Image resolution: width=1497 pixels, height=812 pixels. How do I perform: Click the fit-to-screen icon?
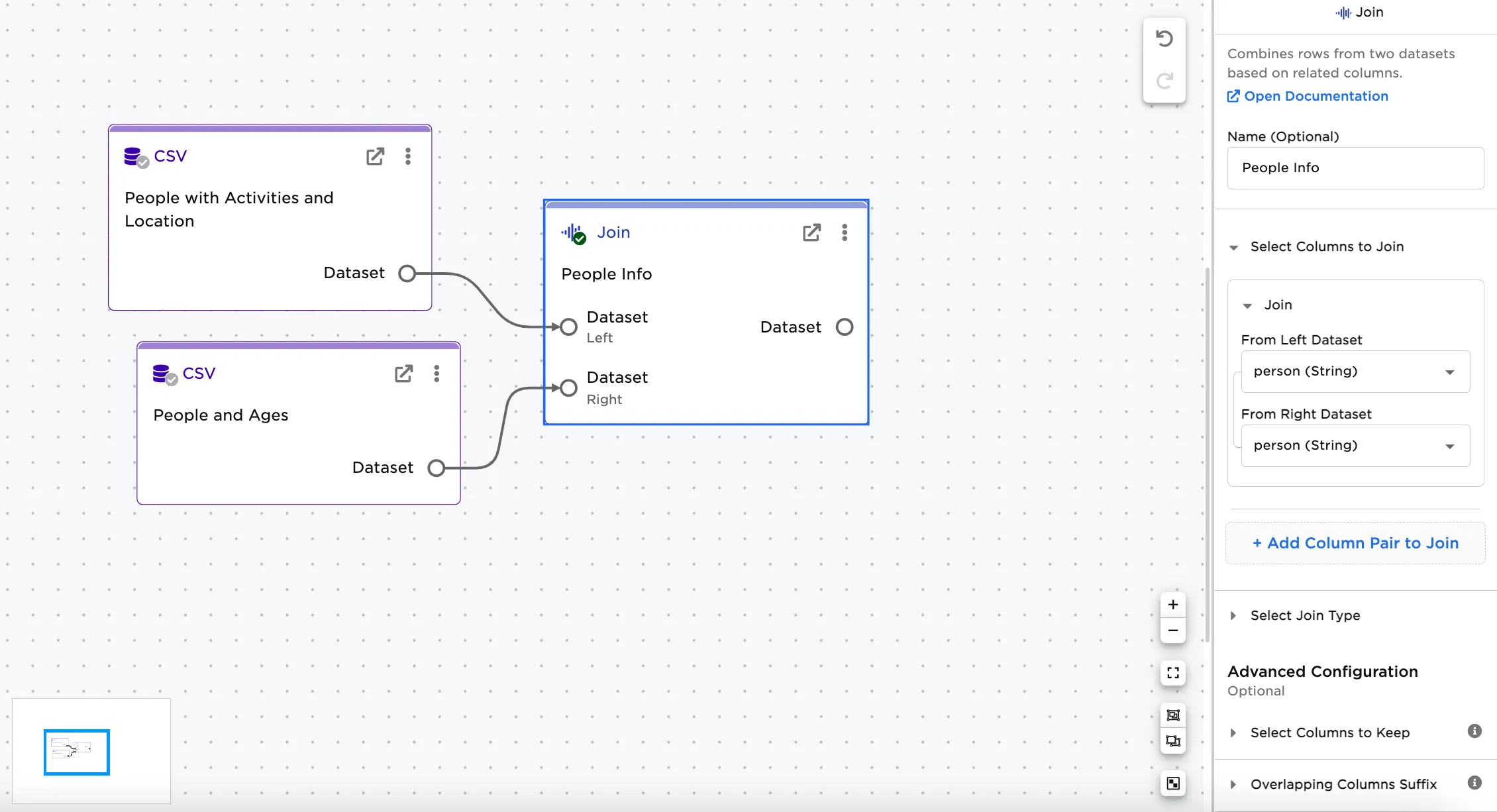[1172, 673]
